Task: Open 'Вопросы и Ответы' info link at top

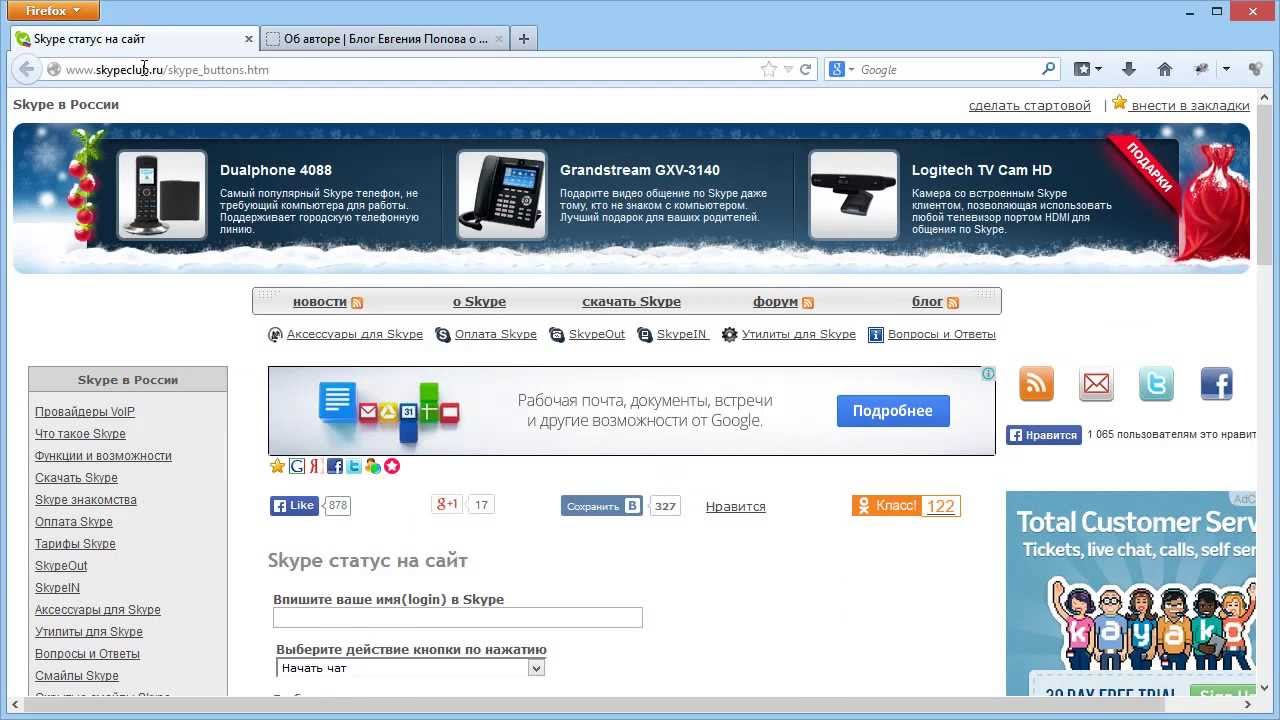Action: 942,334
